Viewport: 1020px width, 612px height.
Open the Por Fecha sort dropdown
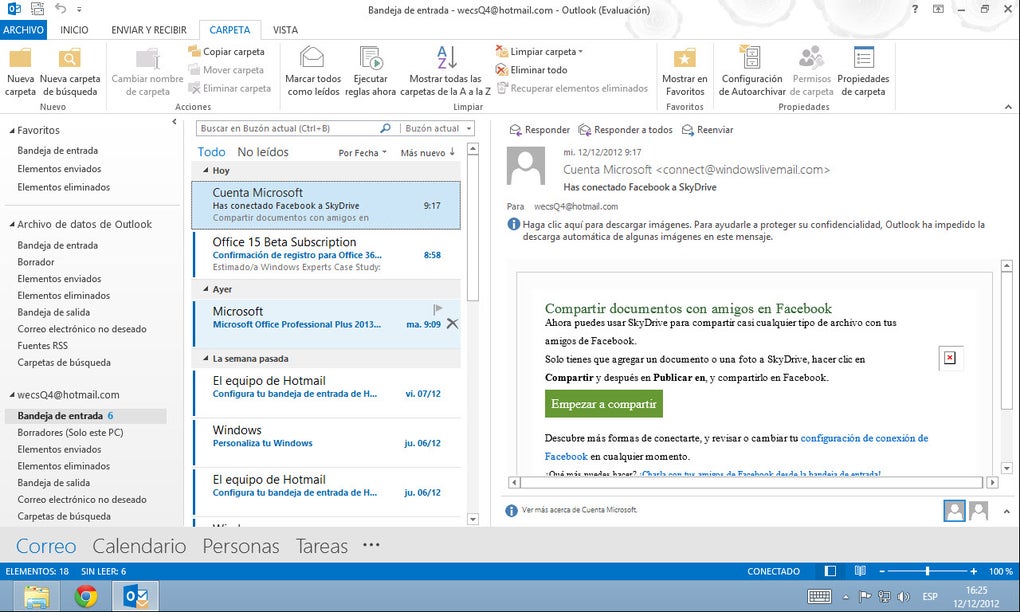[x=362, y=153]
